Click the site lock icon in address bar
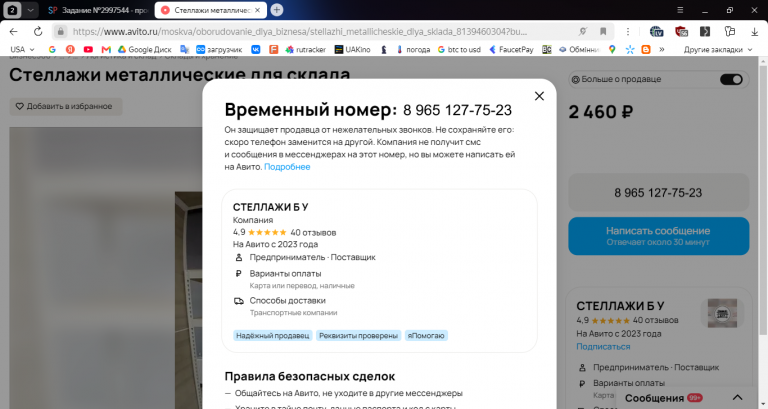This screenshot has height=409, width=768. 60,32
